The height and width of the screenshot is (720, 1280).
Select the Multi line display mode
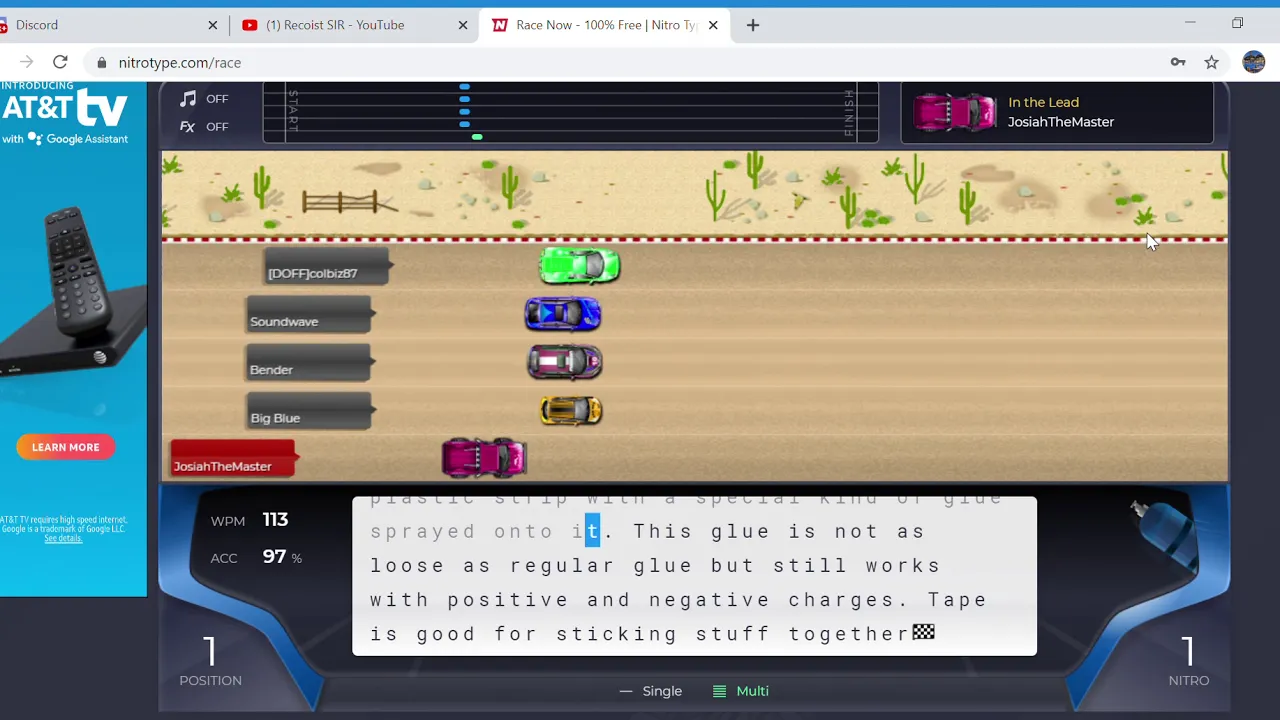[x=741, y=691]
